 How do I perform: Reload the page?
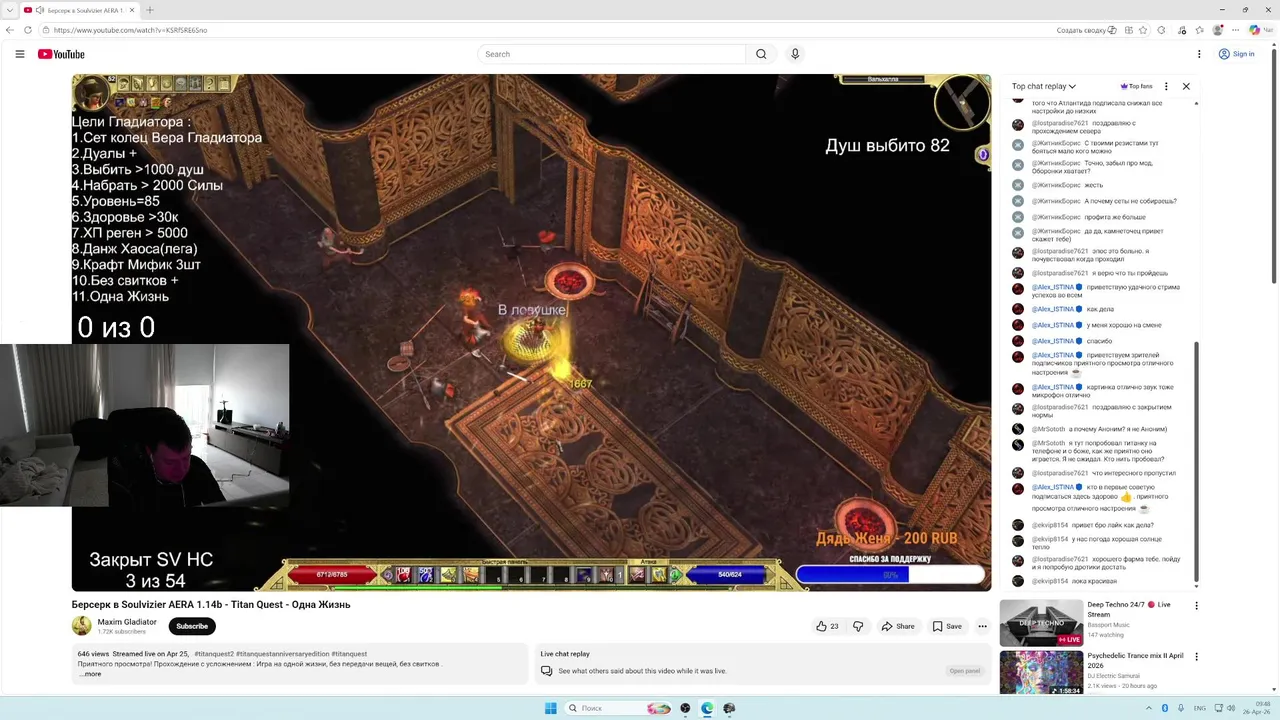point(28,30)
